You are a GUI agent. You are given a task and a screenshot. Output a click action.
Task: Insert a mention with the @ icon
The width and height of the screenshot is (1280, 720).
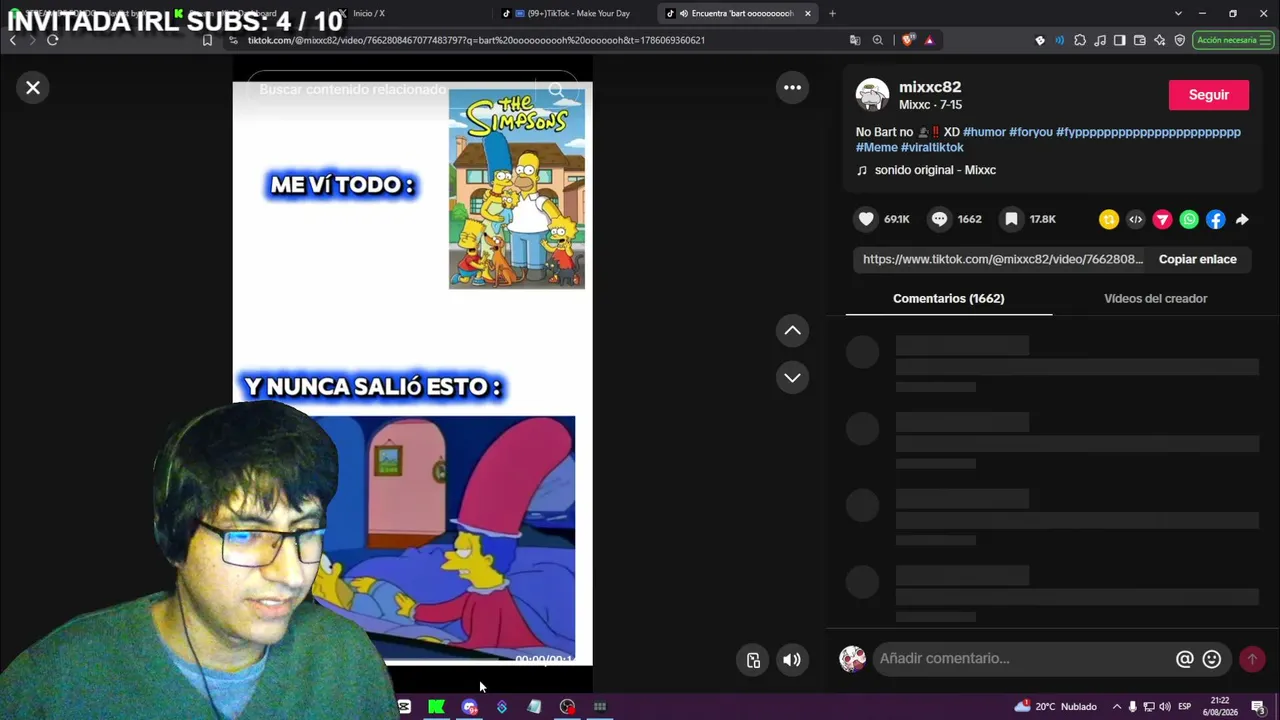coord(1185,659)
